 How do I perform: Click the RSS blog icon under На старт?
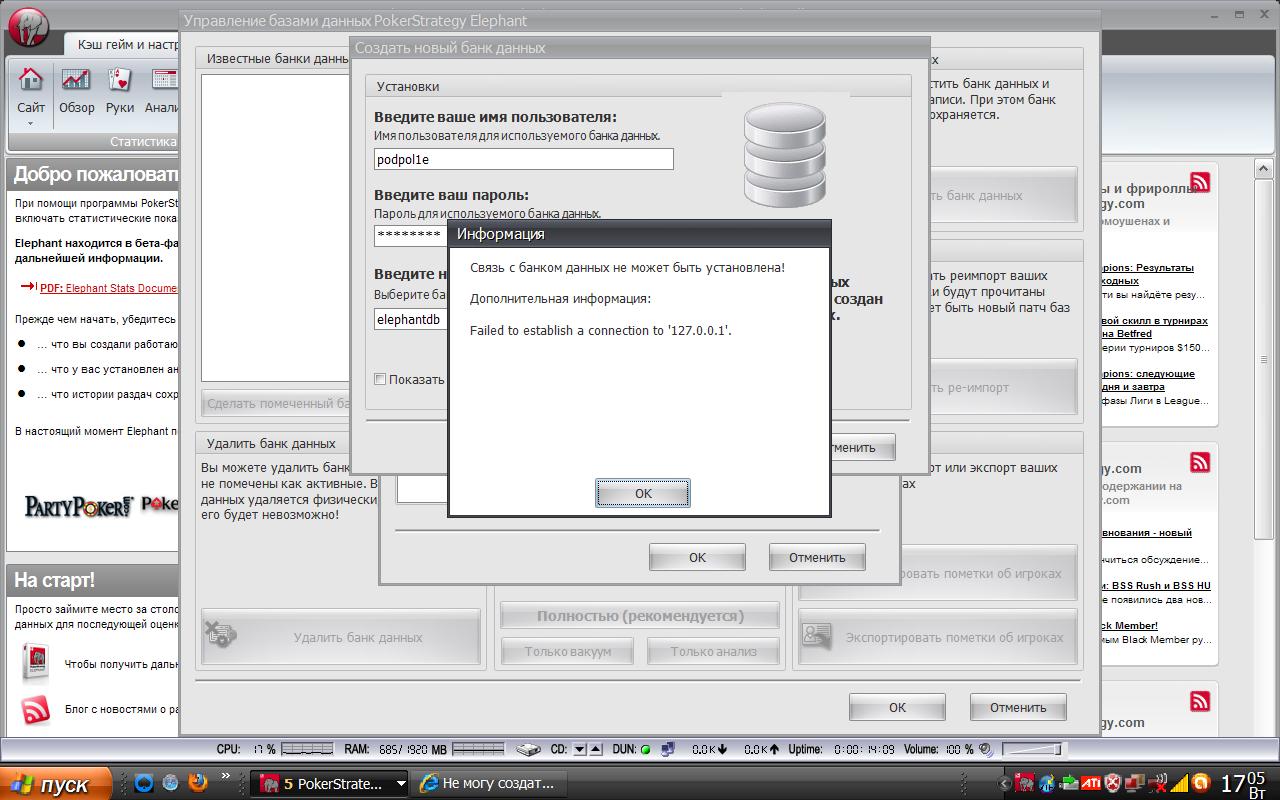click(36, 709)
